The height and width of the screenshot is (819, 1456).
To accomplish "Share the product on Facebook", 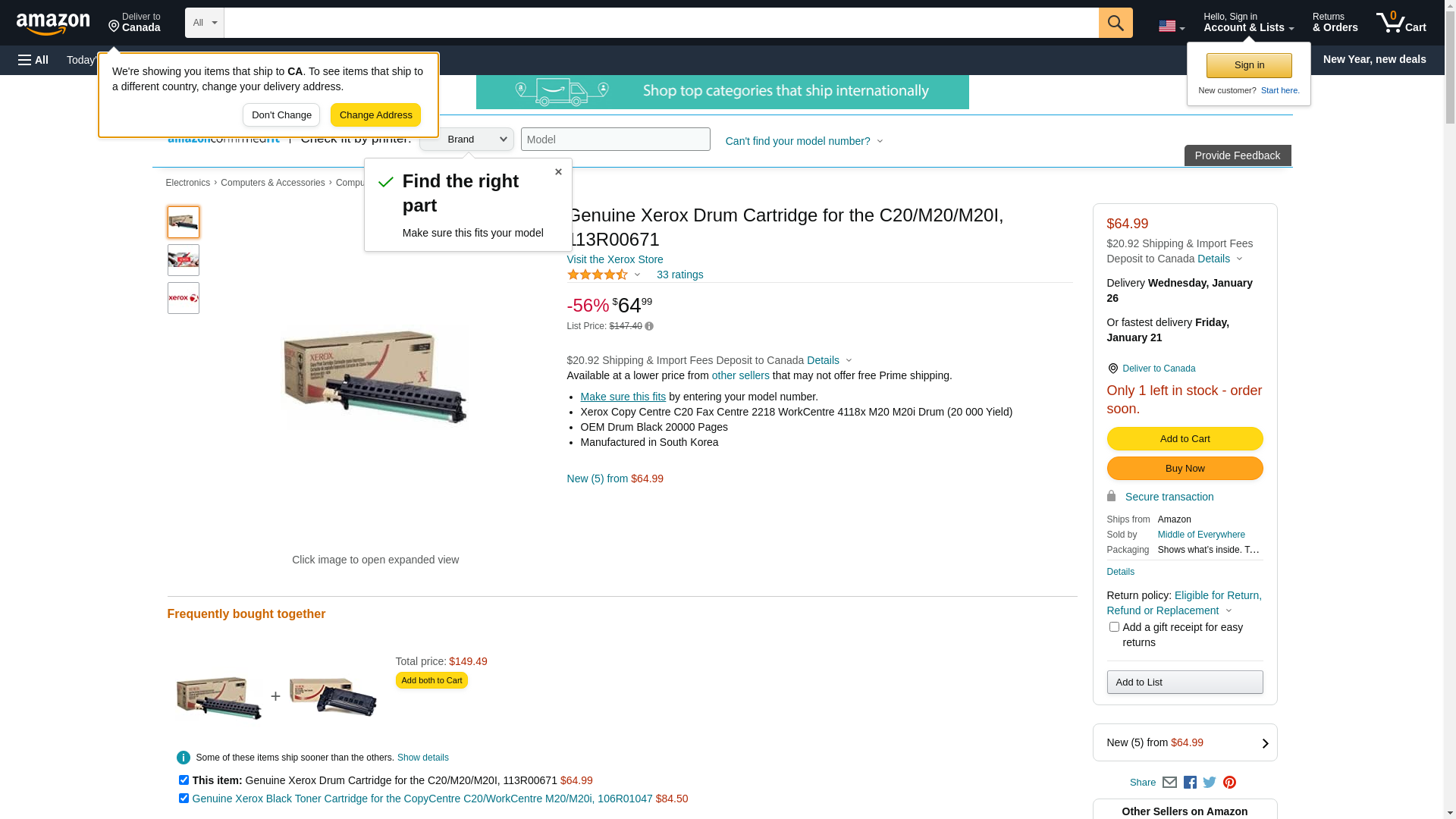I will point(1190,783).
